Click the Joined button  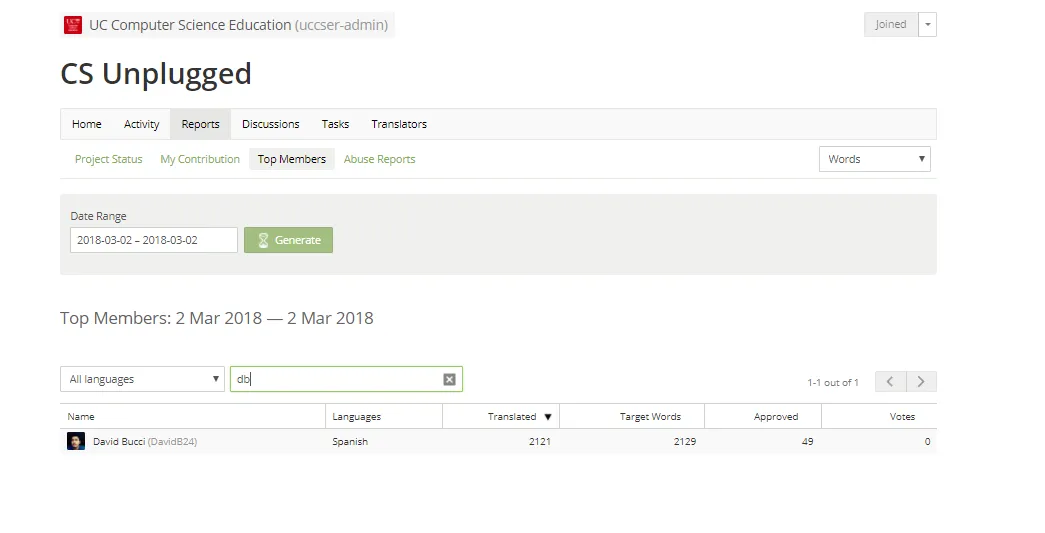click(891, 25)
